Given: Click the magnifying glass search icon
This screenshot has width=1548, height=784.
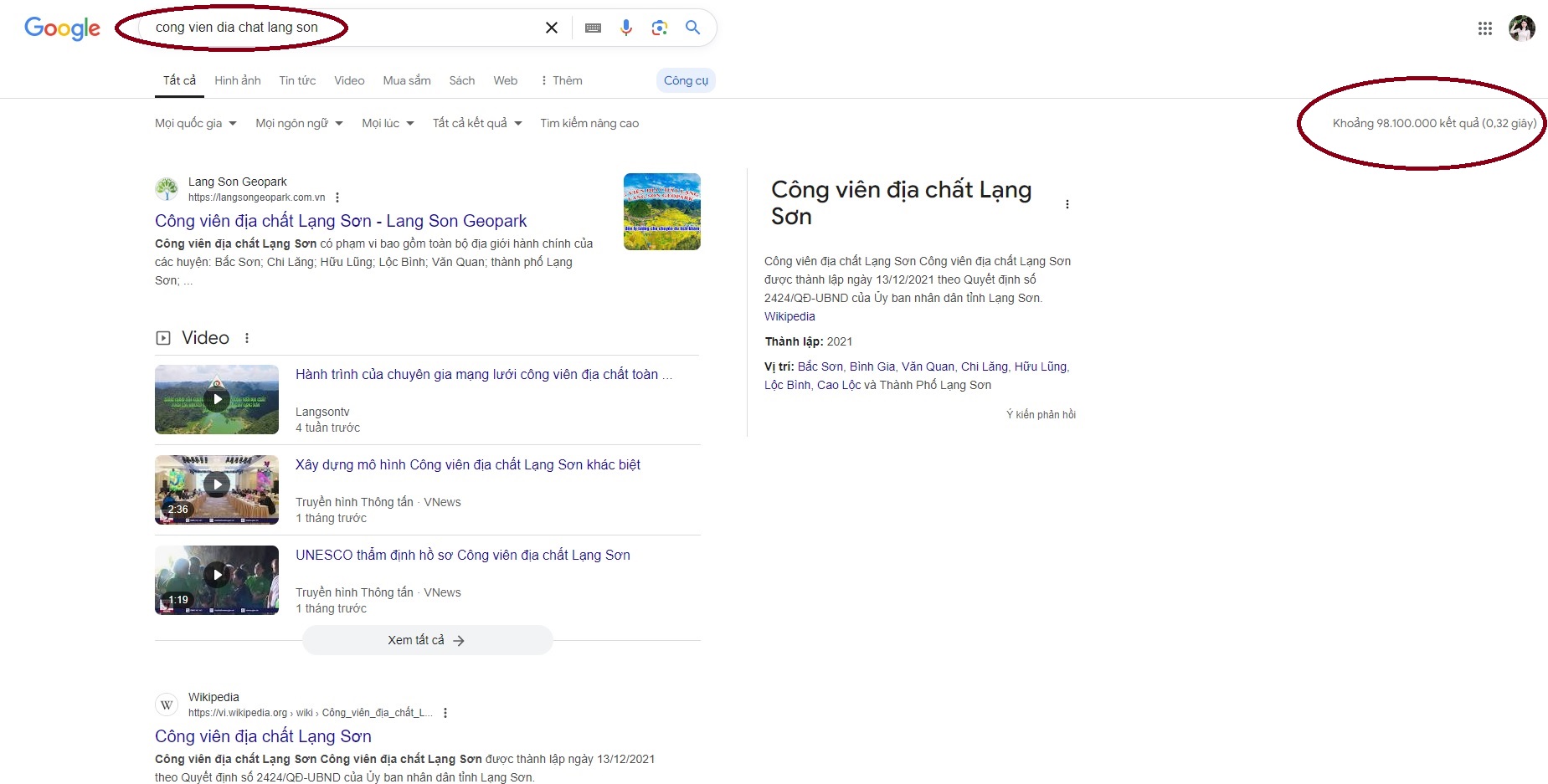Looking at the screenshot, I should 692,28.
